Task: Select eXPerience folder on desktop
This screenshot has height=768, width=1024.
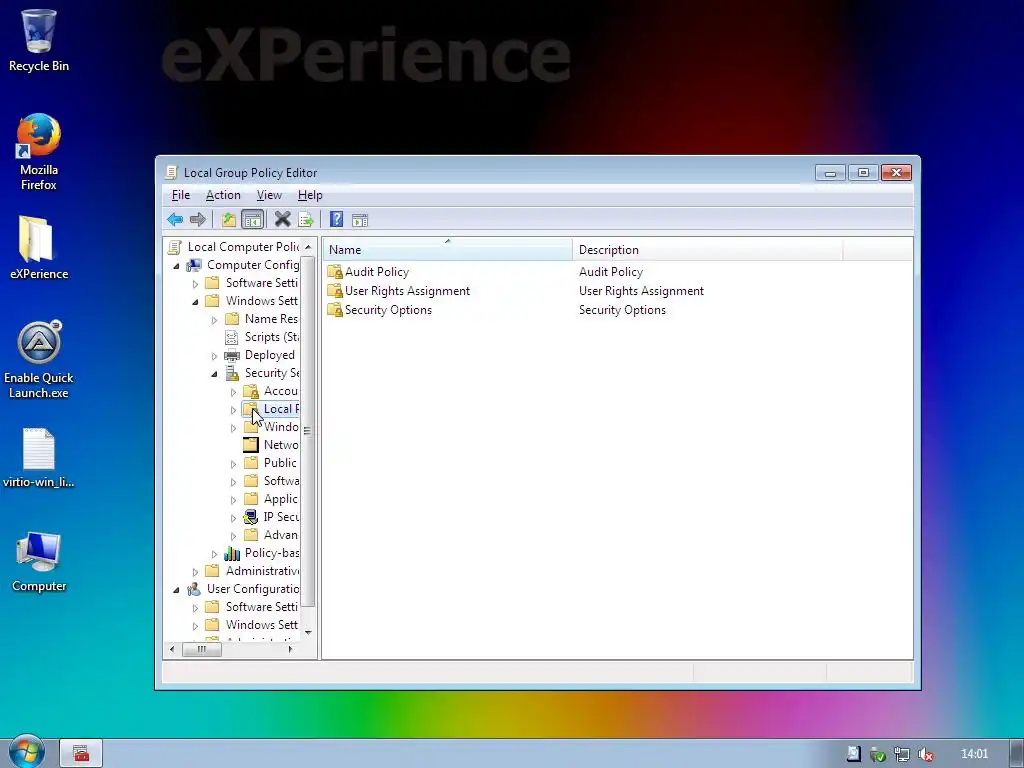Action: pyautogui.click(x=39, y=248)
